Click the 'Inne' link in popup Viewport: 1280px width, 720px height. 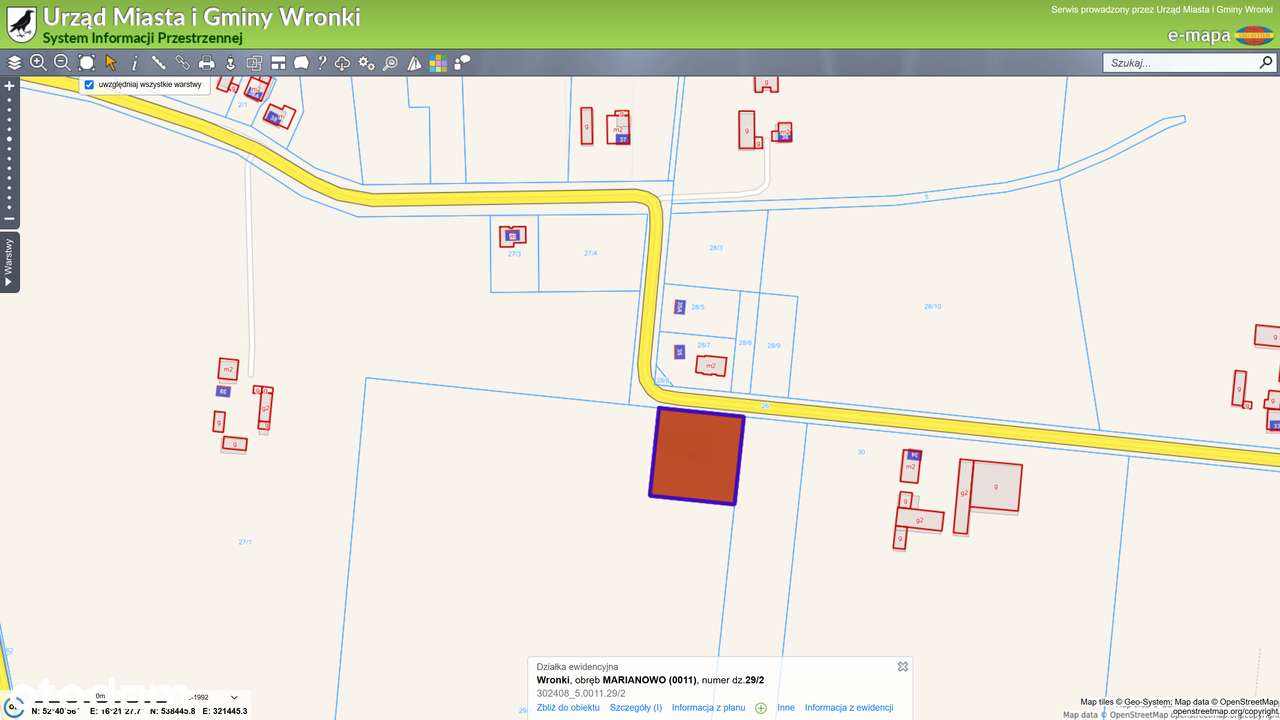click(x=786, y=708)
